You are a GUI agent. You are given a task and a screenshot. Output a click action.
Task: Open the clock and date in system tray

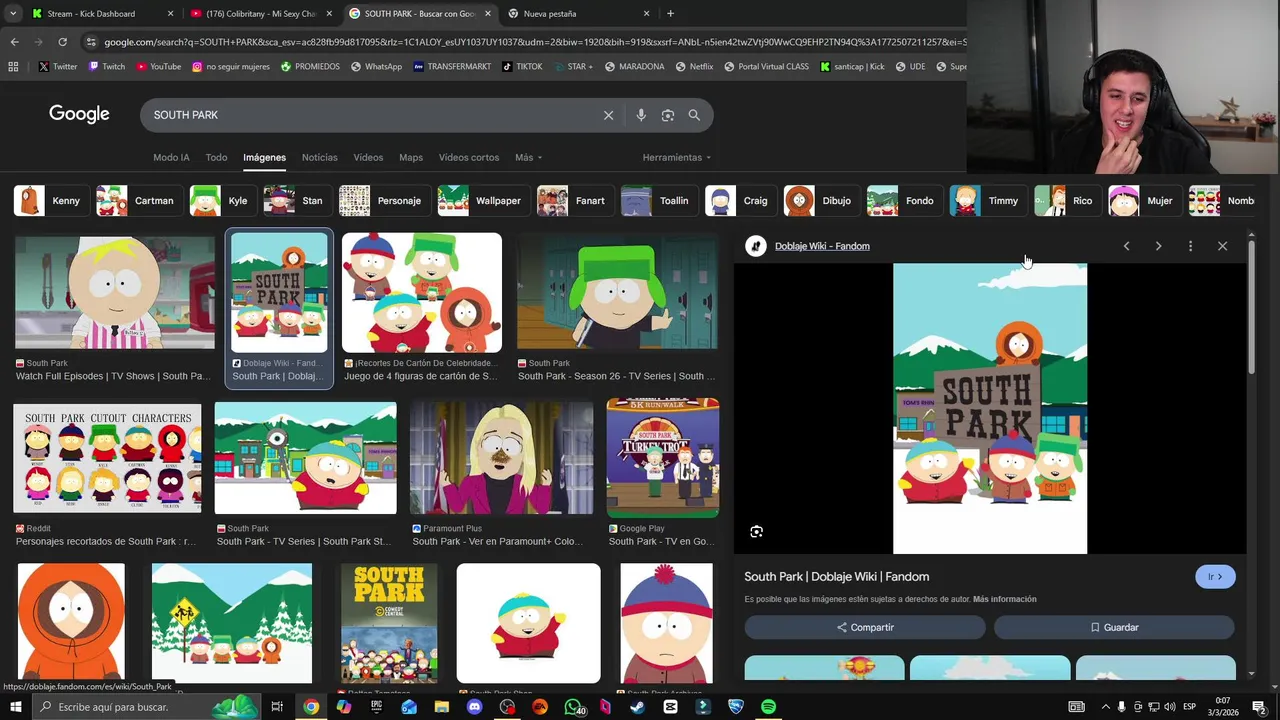(1223, 707)
